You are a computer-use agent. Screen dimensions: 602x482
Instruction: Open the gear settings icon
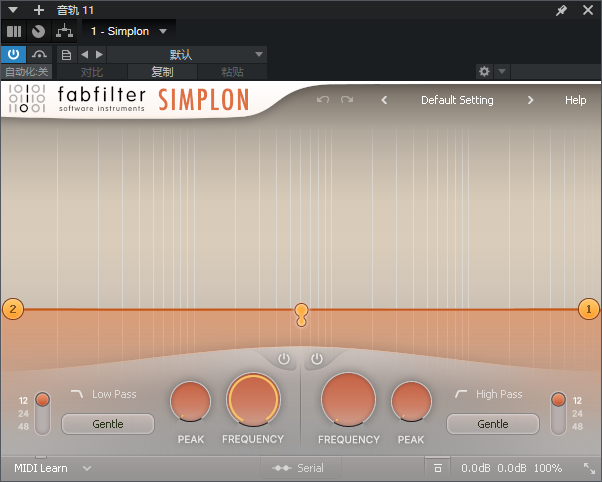[484, 71]
